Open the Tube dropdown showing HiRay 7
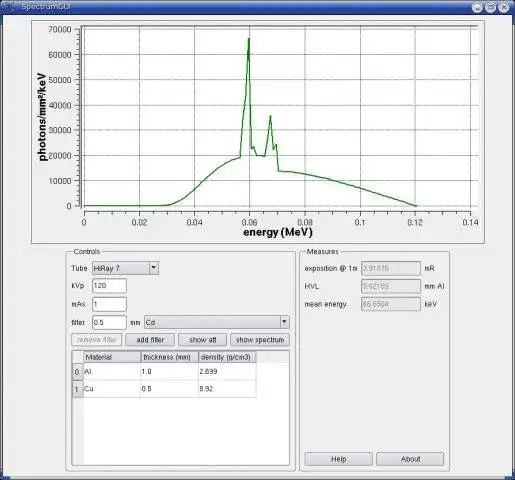 click(x=125, y=268)
